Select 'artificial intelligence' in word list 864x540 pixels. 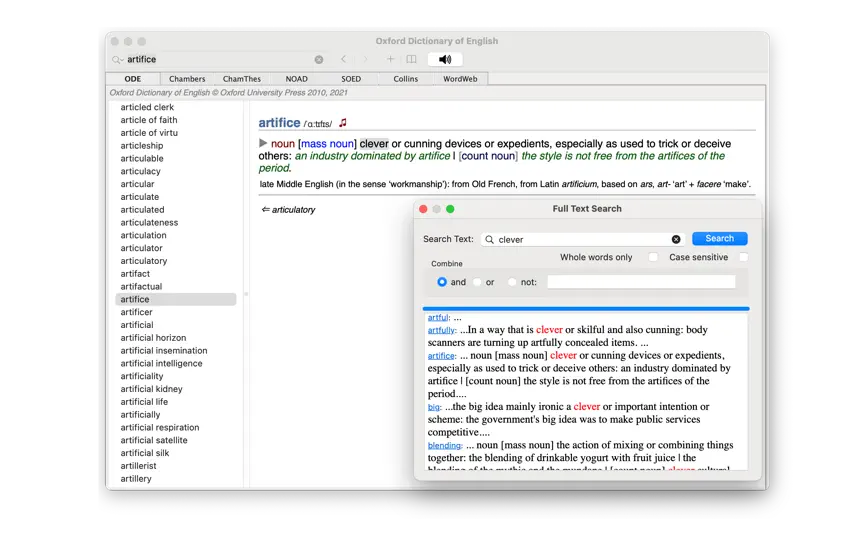pyautogui.click(x=161, y=363)
